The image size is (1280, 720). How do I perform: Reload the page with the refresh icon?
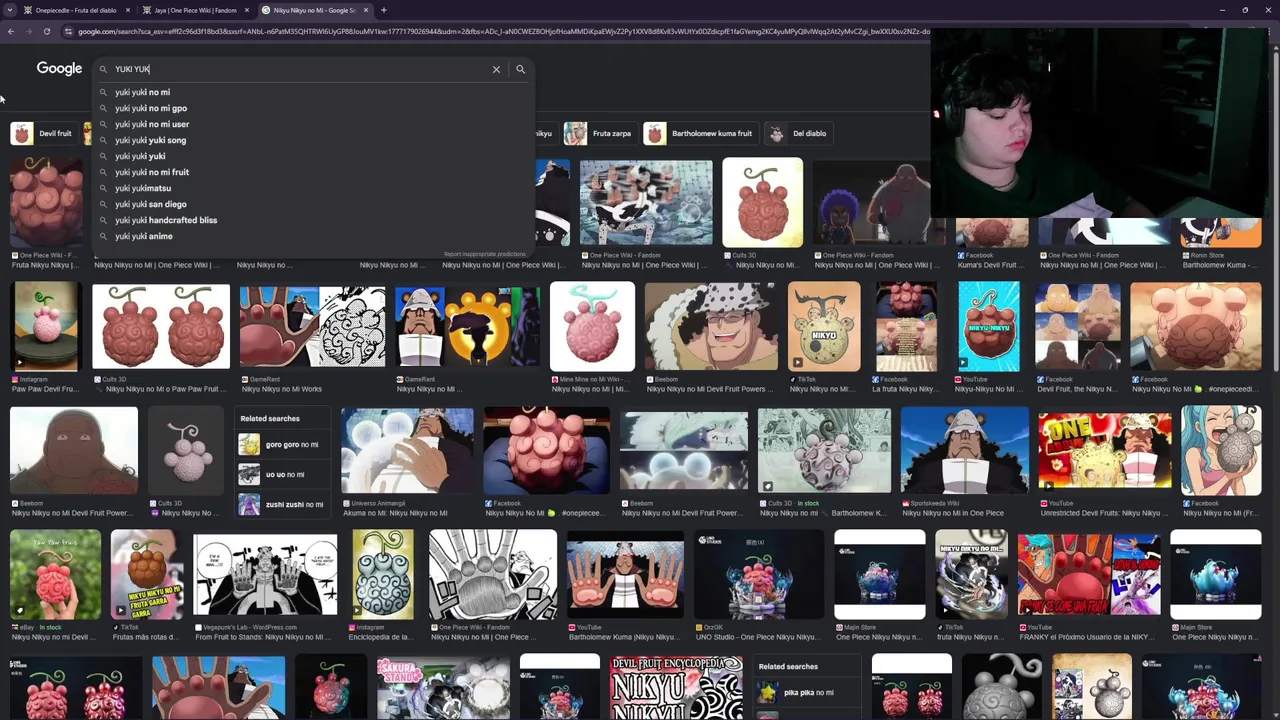click(46, 32)
